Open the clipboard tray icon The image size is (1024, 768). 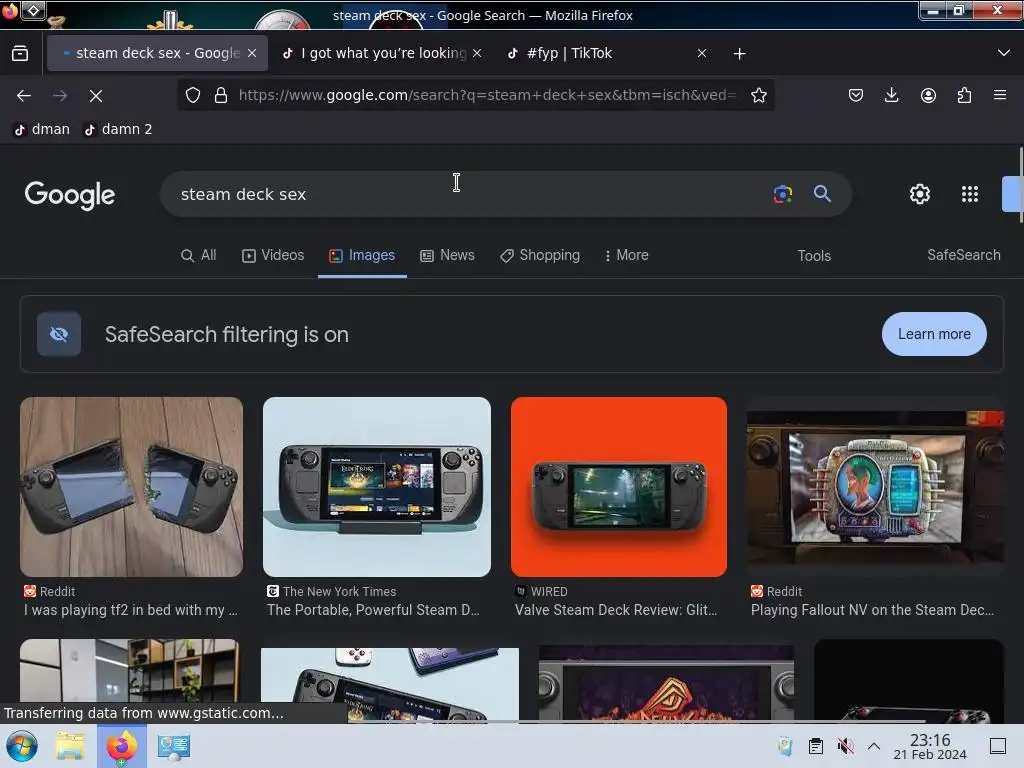pyautogui.click(x=816, y=746)
